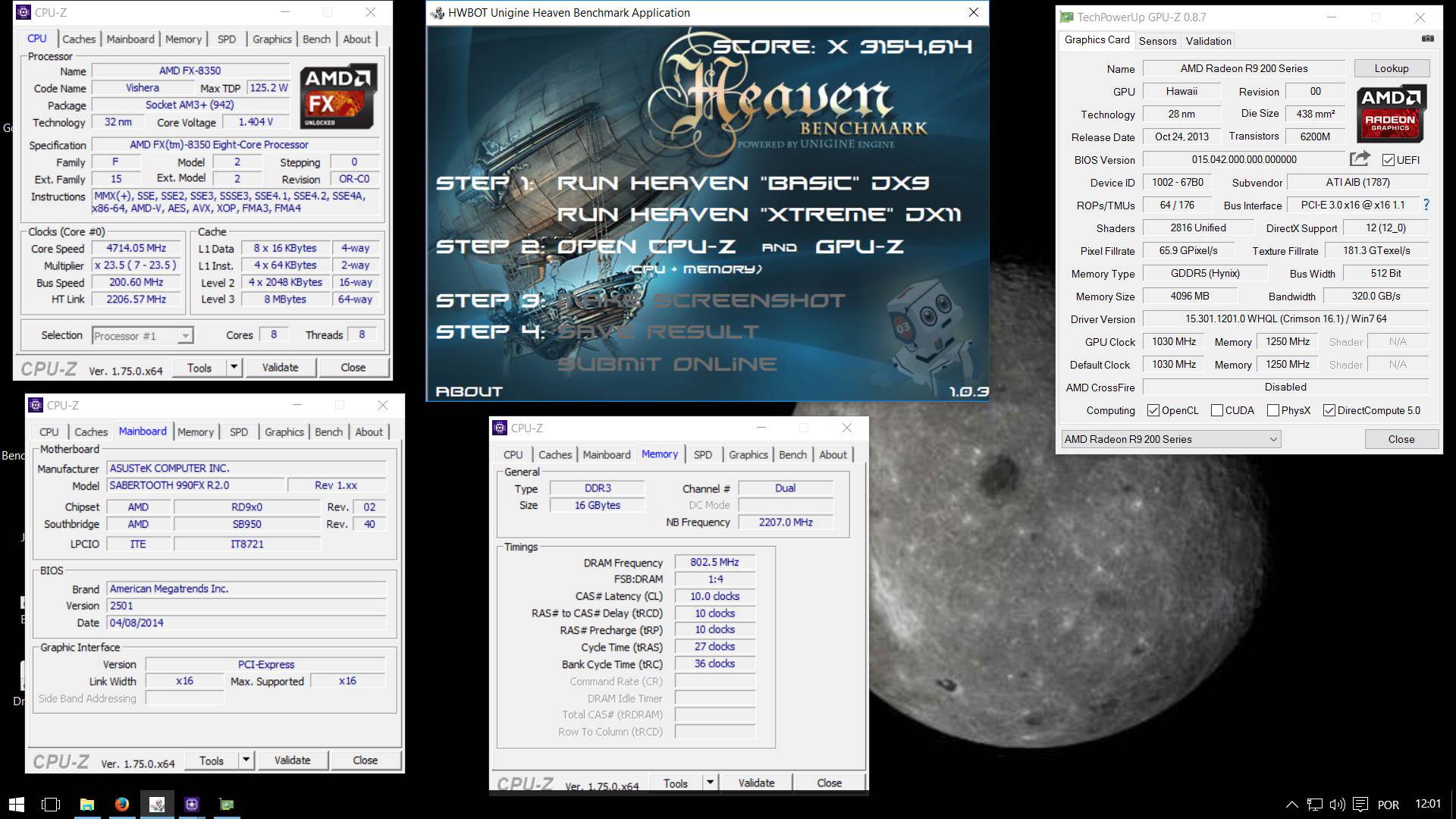
Task: Click the Close button in GPU-Z
Action: coord(1401,439)
